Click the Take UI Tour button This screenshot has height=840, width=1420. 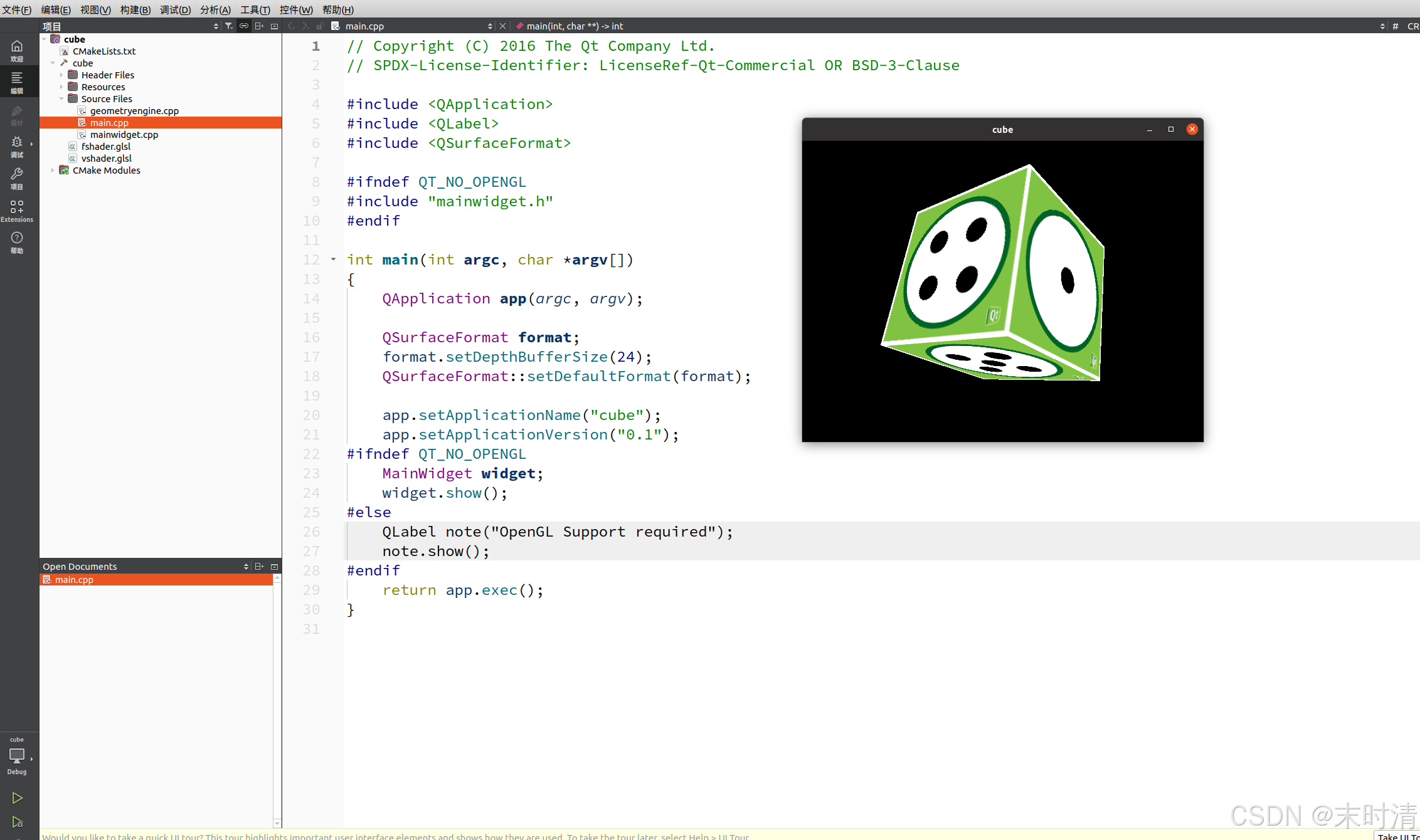tap(1397, 836)
